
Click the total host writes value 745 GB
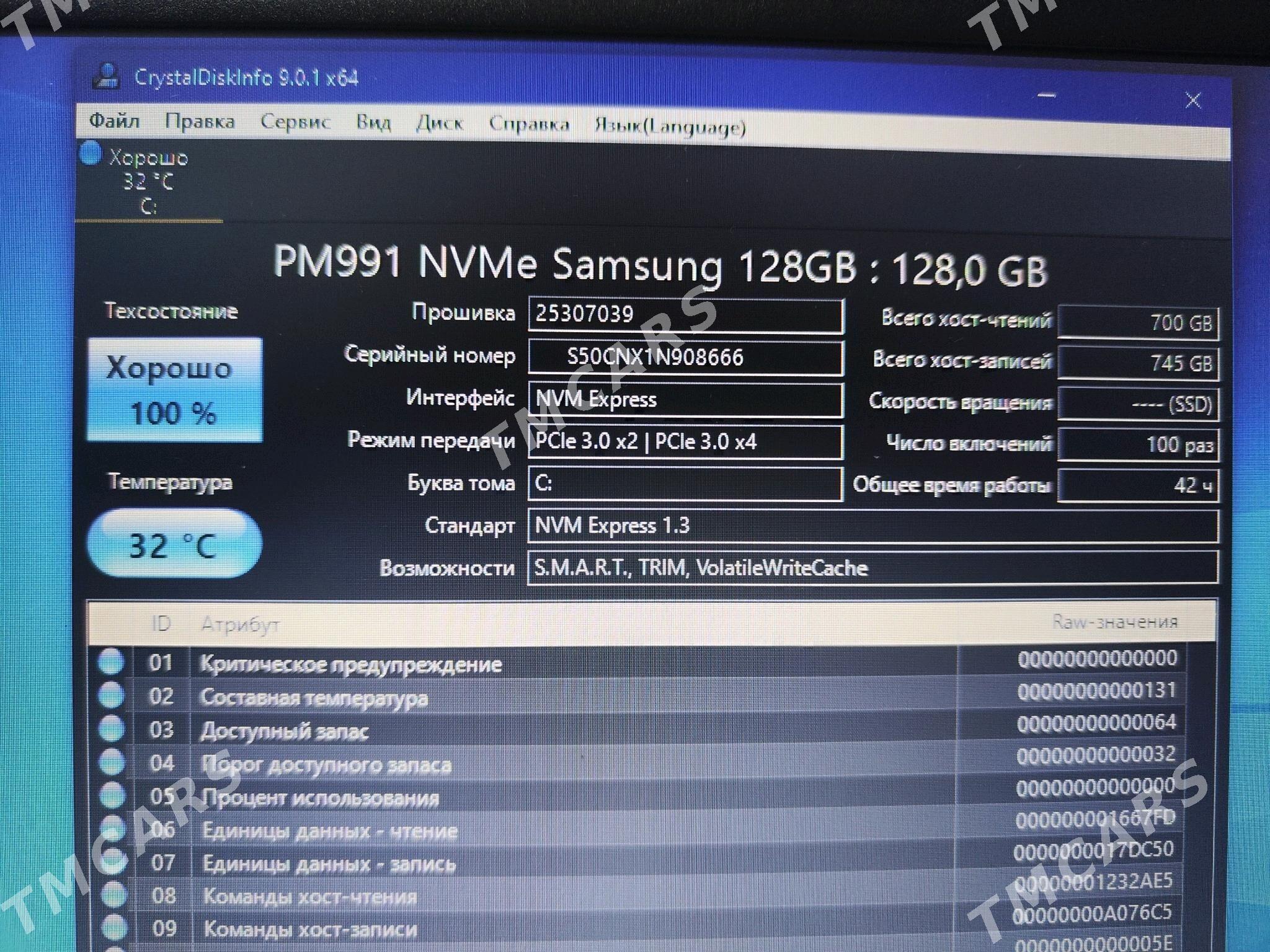1139,363
